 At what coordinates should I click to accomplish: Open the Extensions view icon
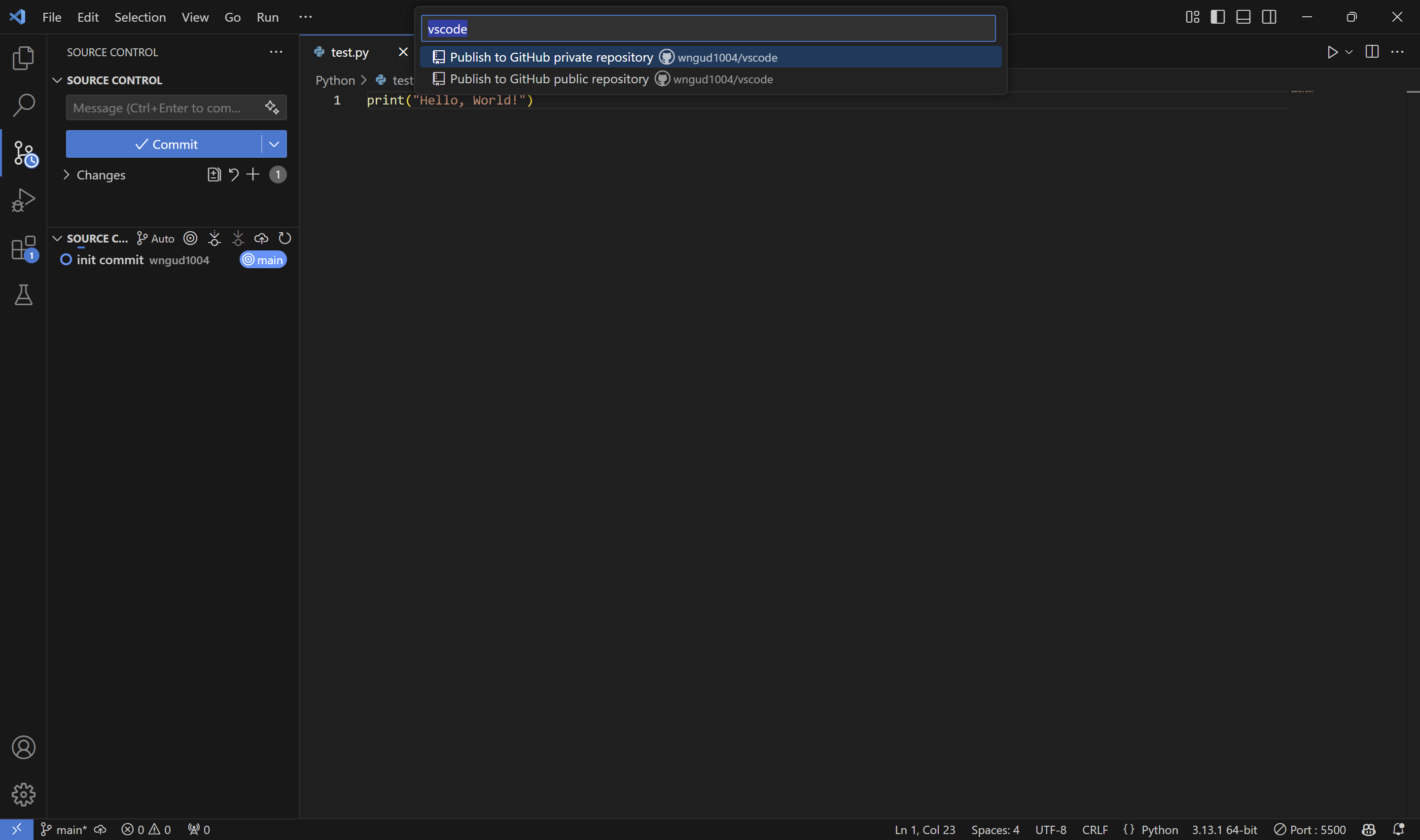click(23, 248)
